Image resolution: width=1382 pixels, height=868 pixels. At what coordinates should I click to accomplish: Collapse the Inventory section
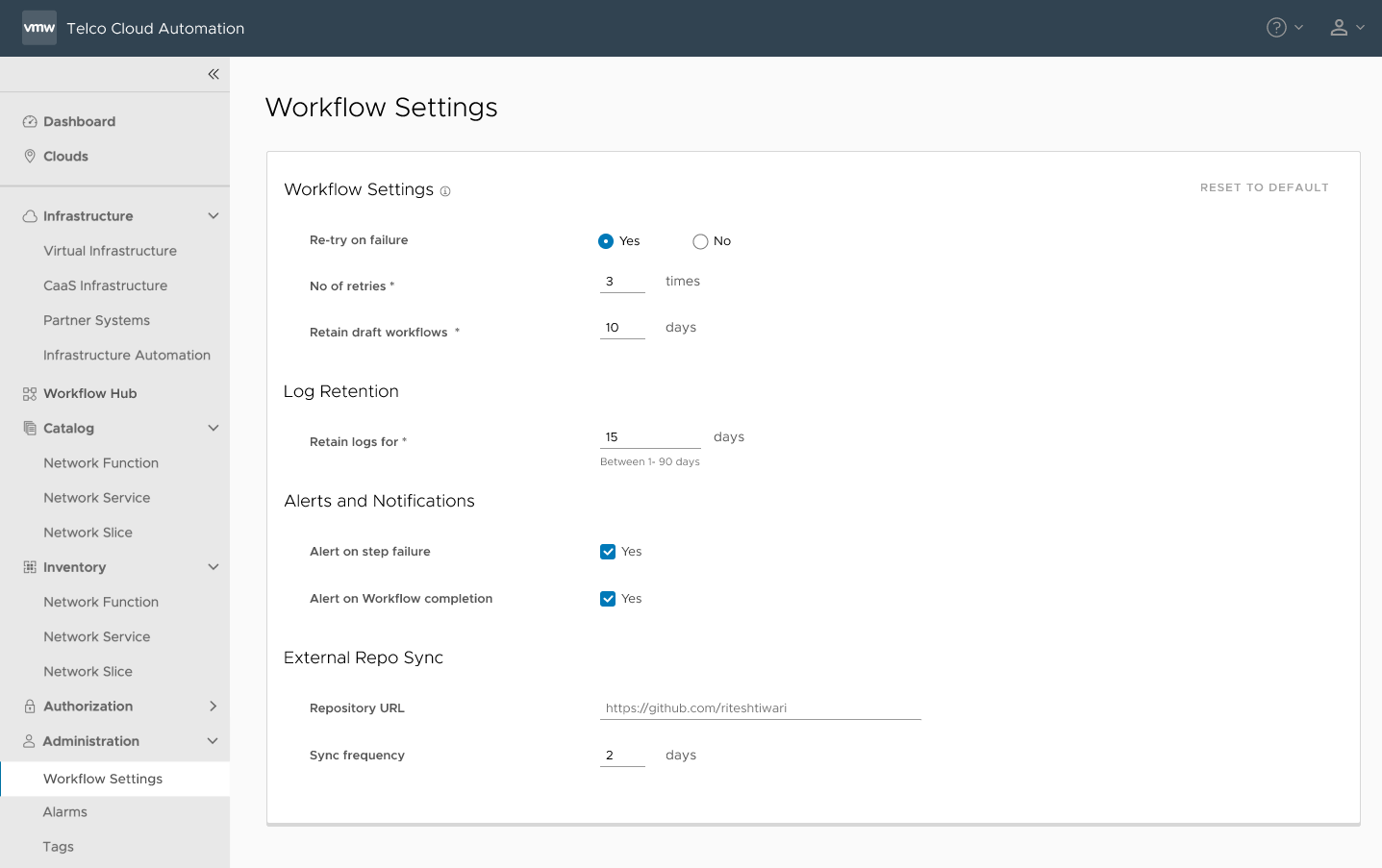214,567
